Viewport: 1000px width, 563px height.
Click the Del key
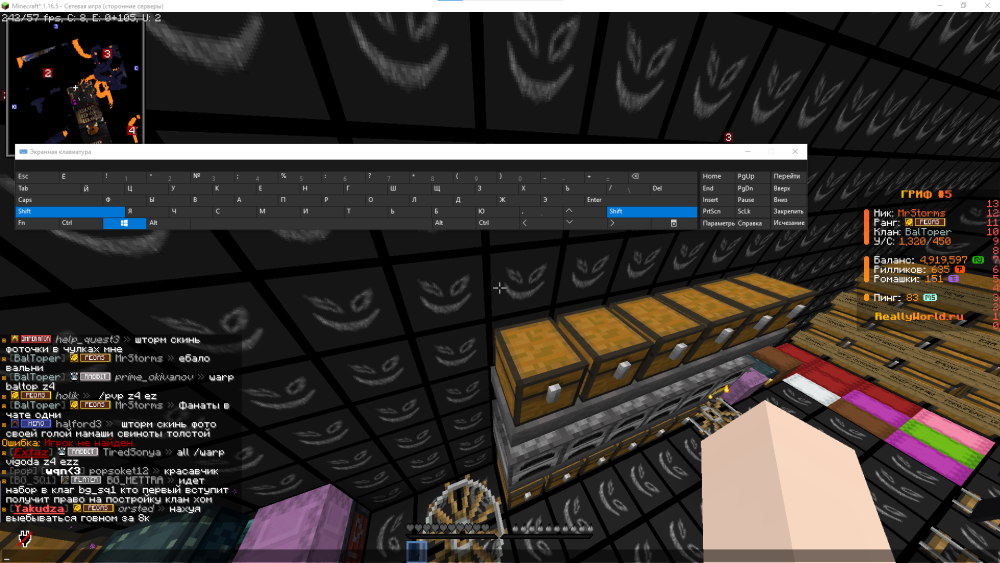pyautogui.click(x=673, y=188)
